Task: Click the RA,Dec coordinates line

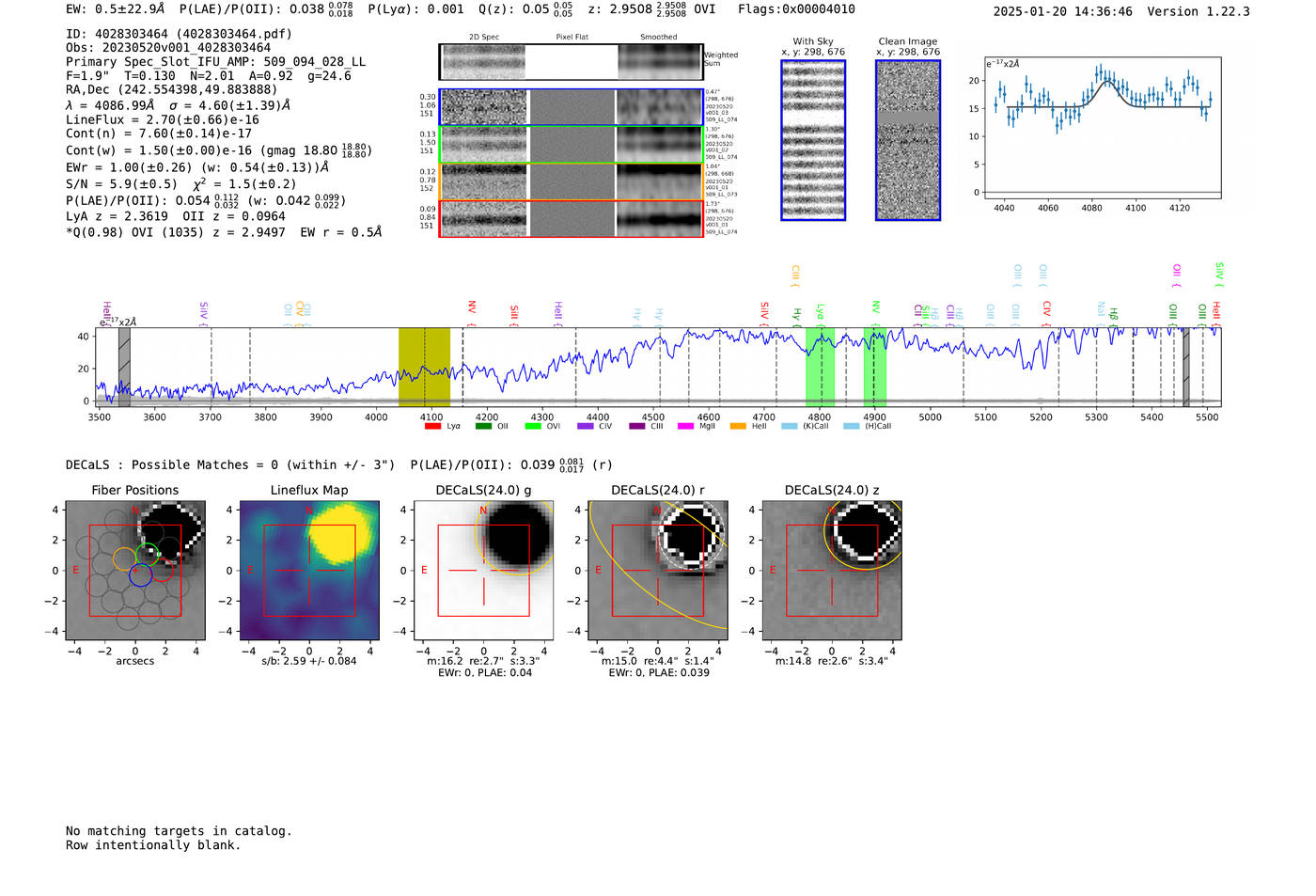Action: (171, 89)
